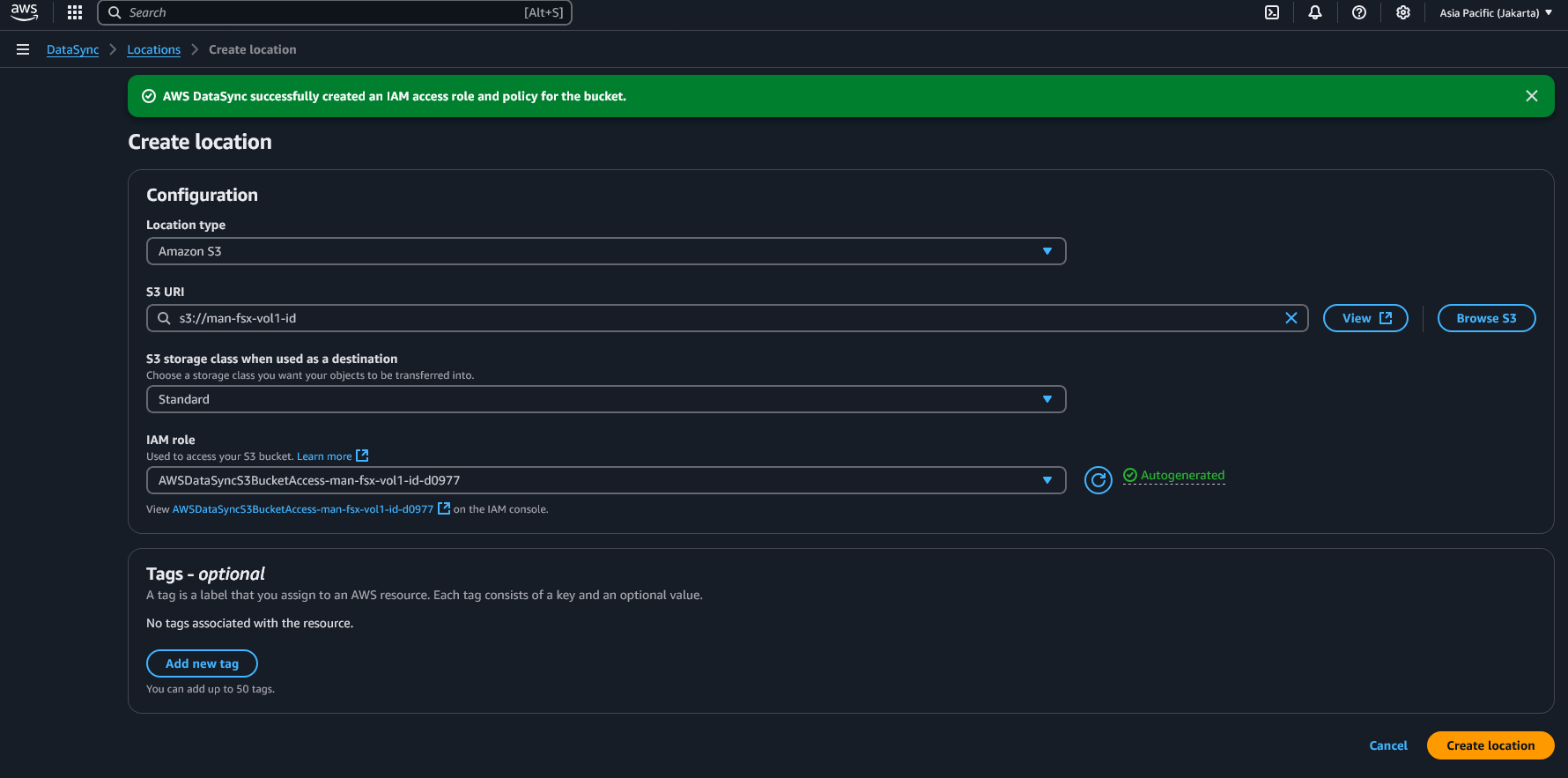Go to the Locations breadcrumb
The height and width of the screenshot is (778, 1568).
[x=154, y=49]
